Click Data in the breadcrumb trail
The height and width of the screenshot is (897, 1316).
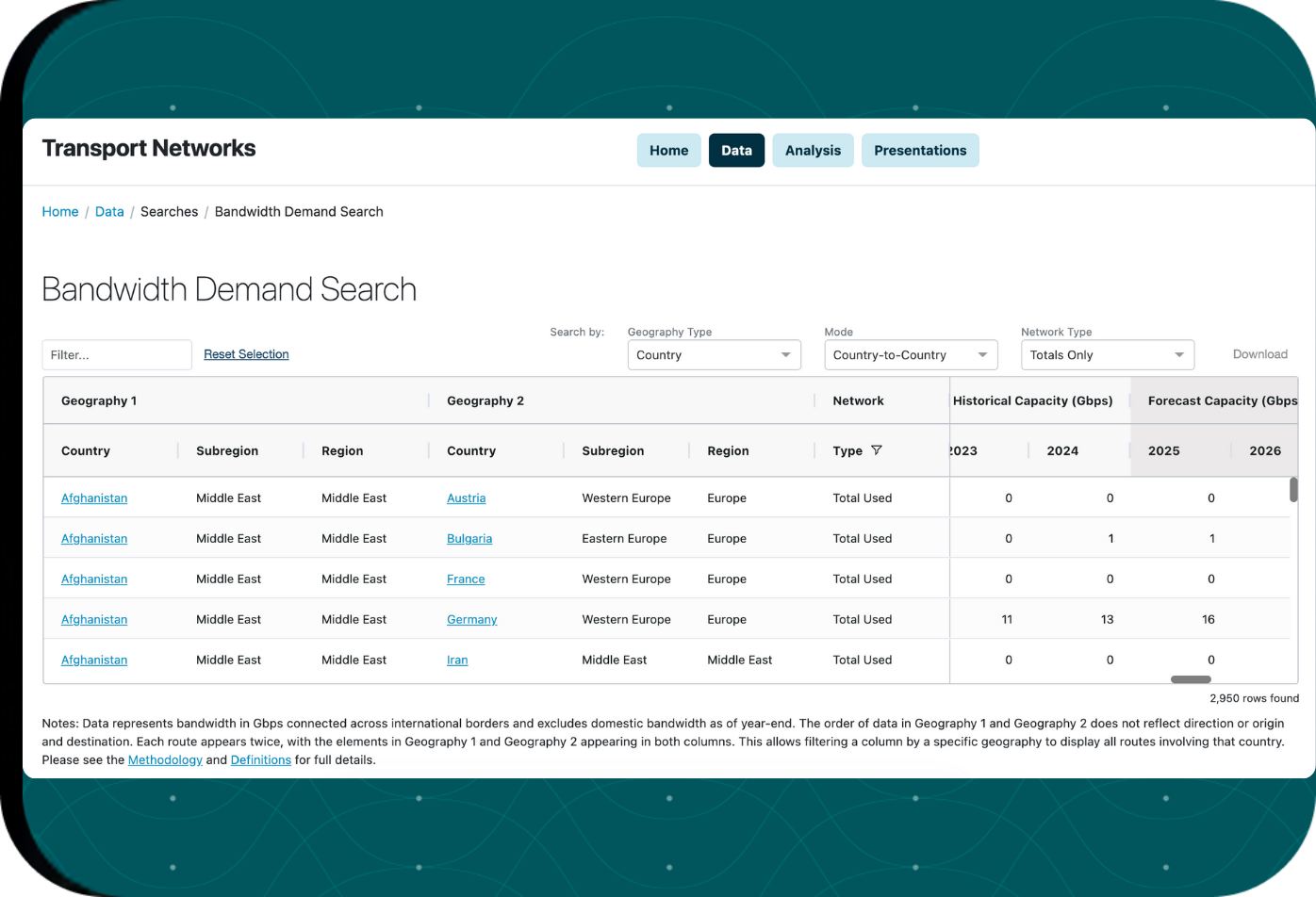(x=109, y=211)
